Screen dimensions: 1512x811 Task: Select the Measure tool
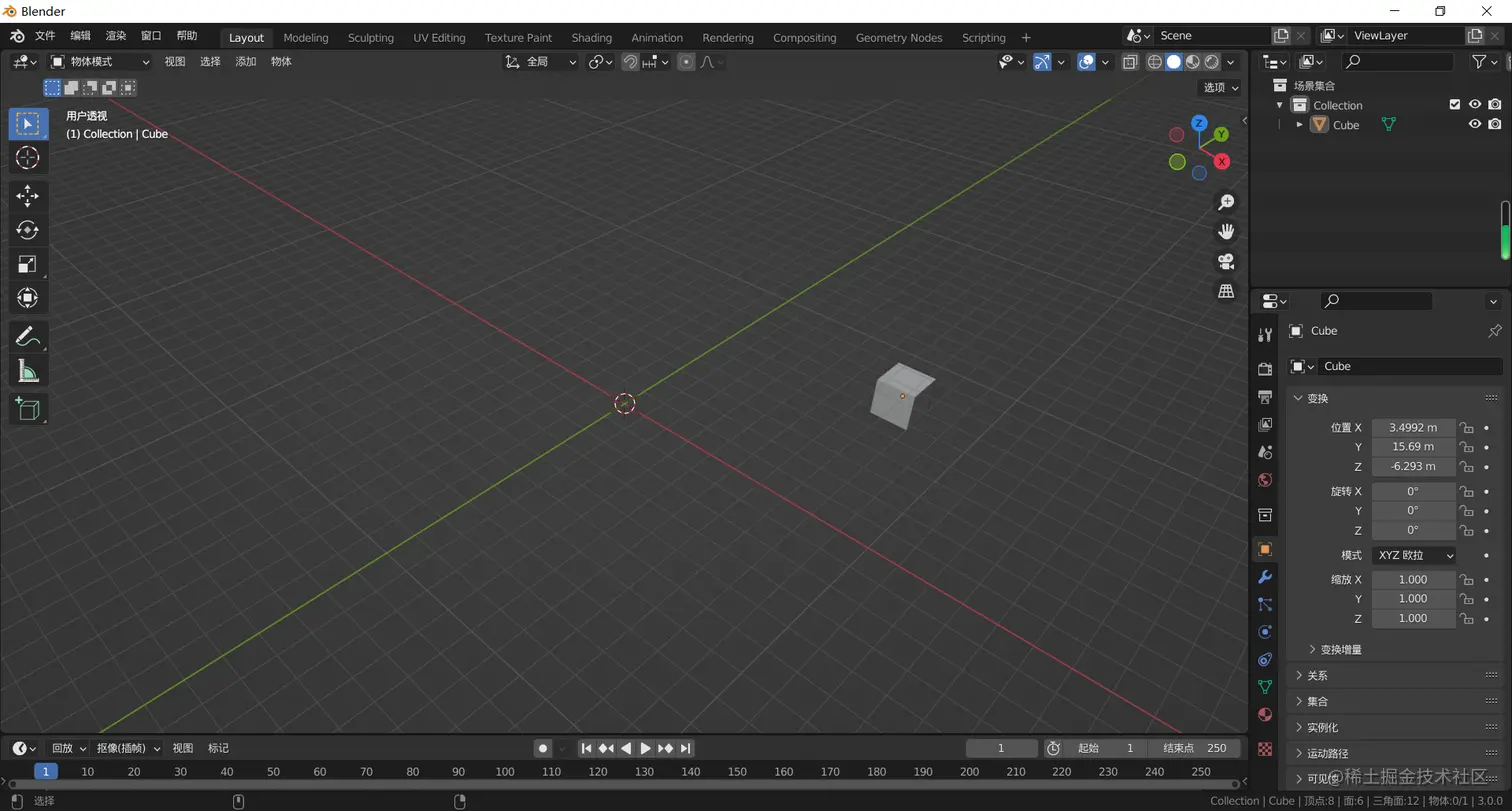(x=28, y=372)
